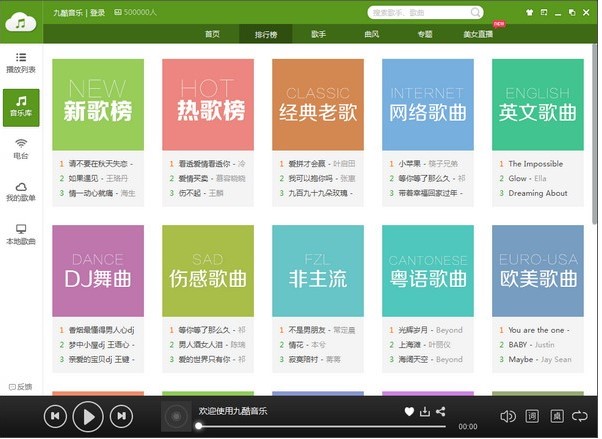Screen dimensions: 602x439
Task: Open the 热歌榜 HOT chart tile
Action: coord(207,104)
